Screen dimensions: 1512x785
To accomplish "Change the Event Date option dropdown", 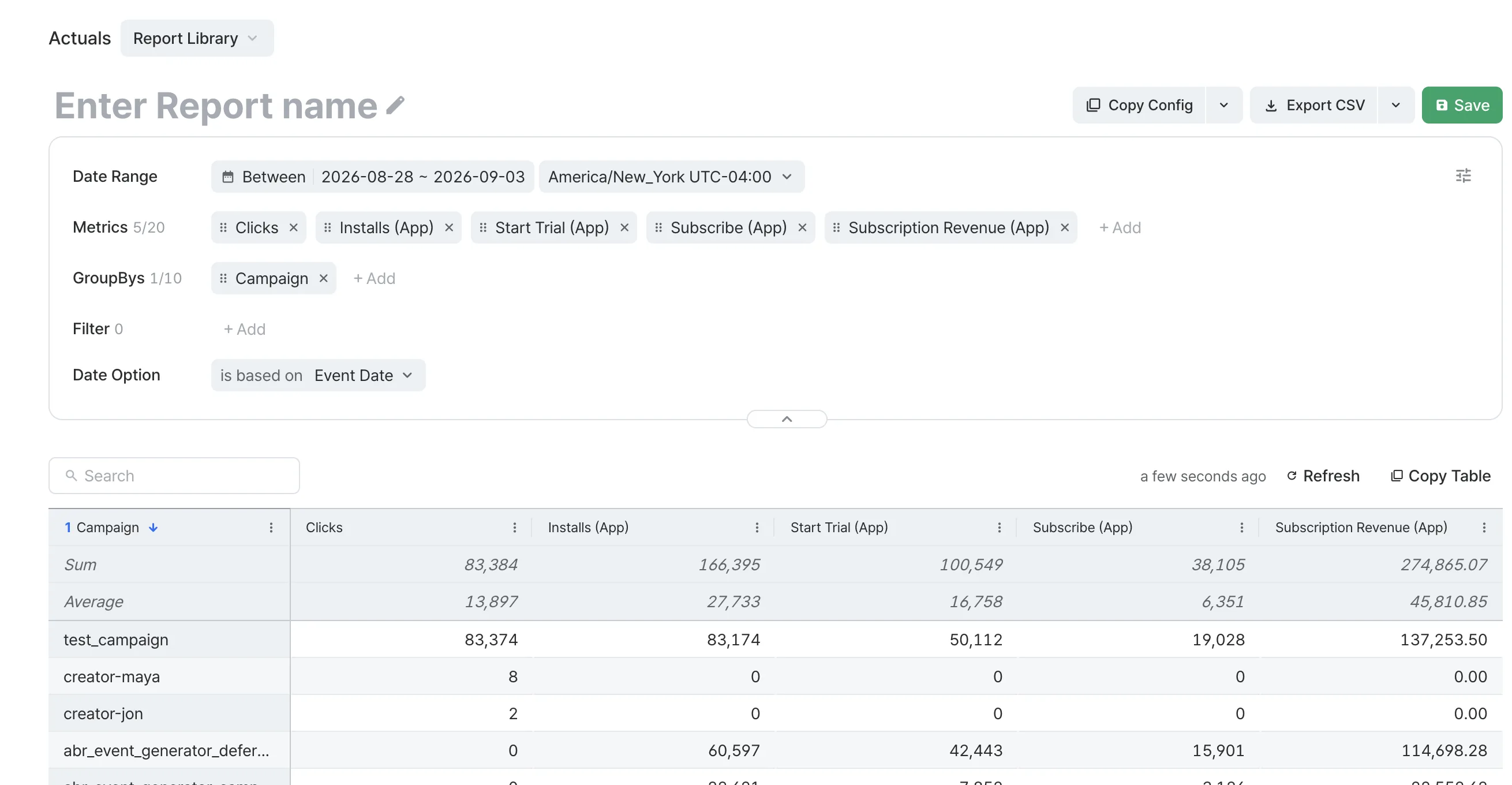I will click(x=363, y=375).
